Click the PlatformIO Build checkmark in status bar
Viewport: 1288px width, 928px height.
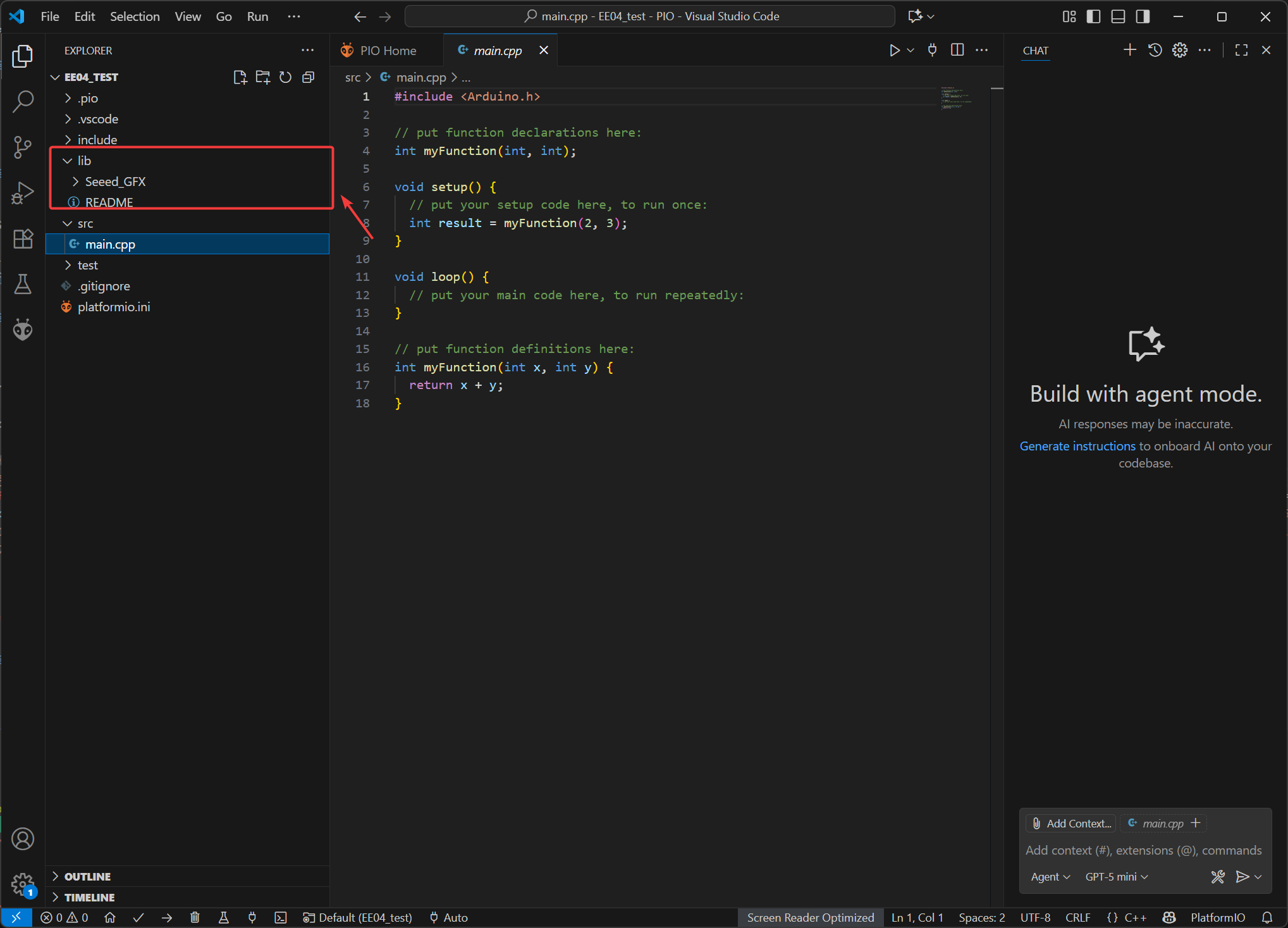138,917
